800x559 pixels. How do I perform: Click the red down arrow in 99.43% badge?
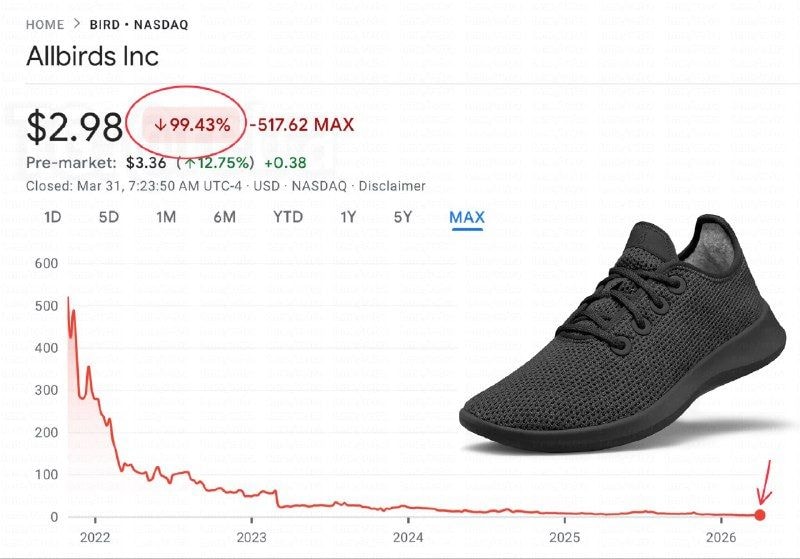159,126
